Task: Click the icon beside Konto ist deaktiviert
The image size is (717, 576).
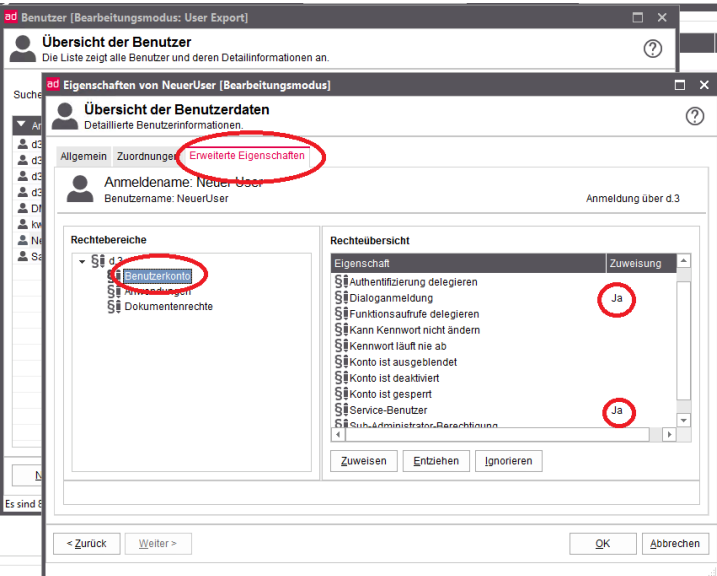Action: [341, 378]
